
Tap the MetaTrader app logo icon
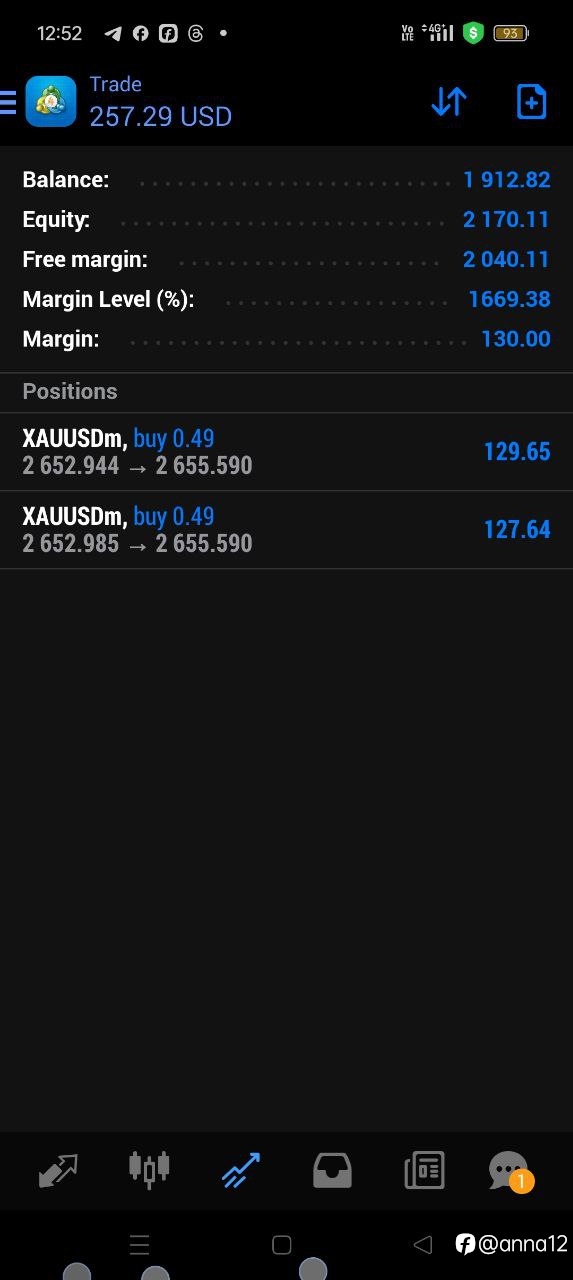coord(51,101)
